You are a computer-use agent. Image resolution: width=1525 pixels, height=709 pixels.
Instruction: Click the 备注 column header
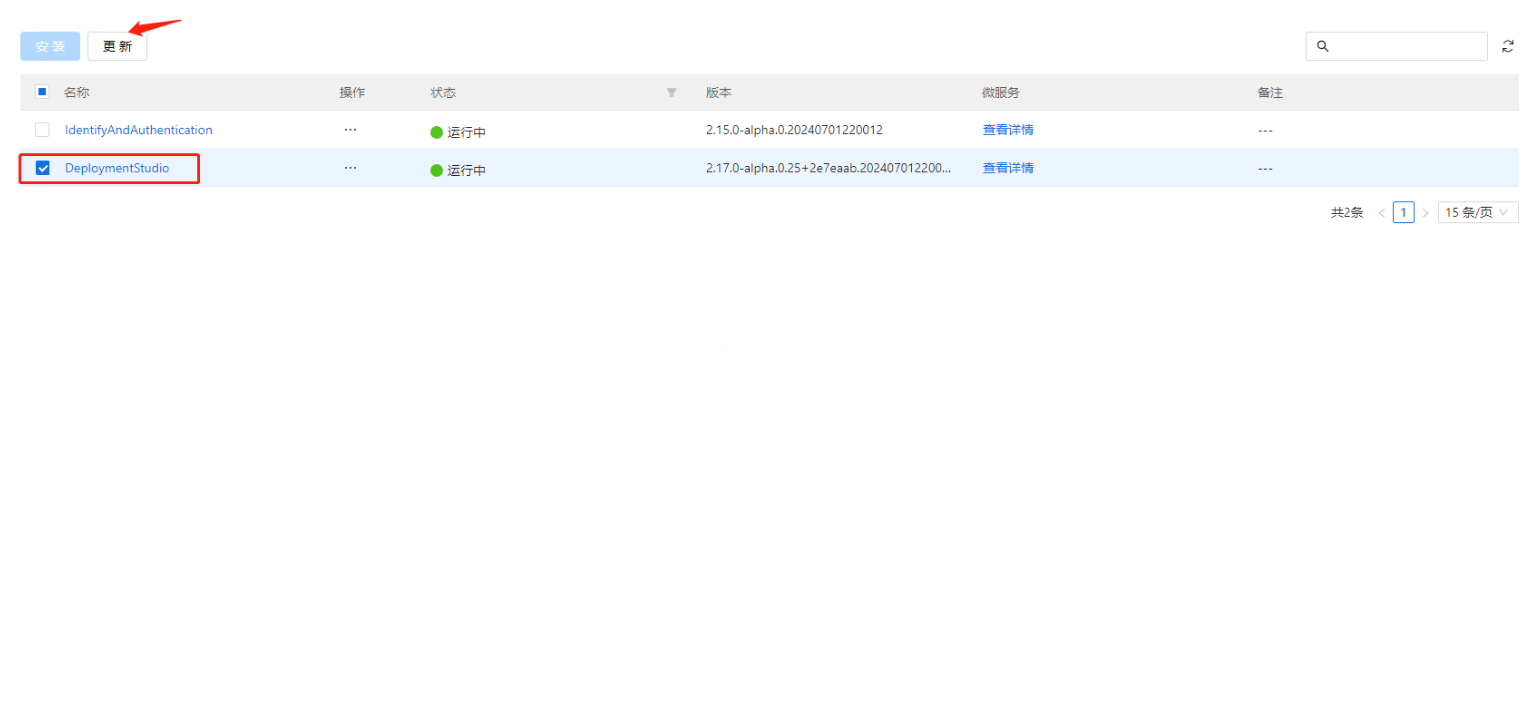(x=1270, y=92)
